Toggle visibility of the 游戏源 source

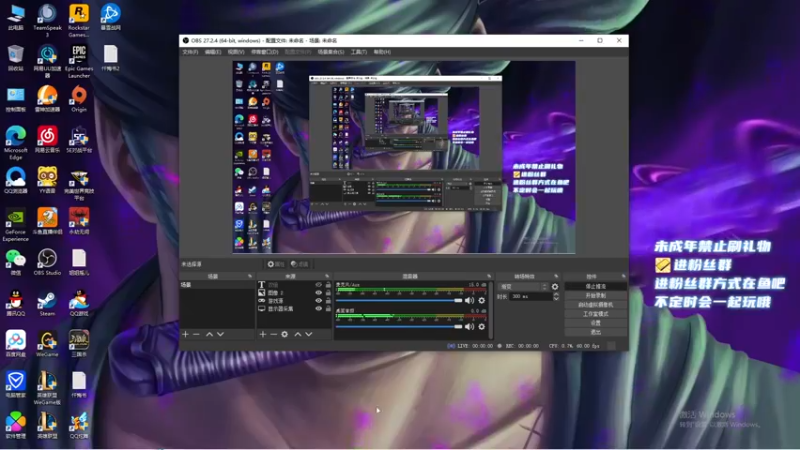pyautogui.click(x=318, y=301)
